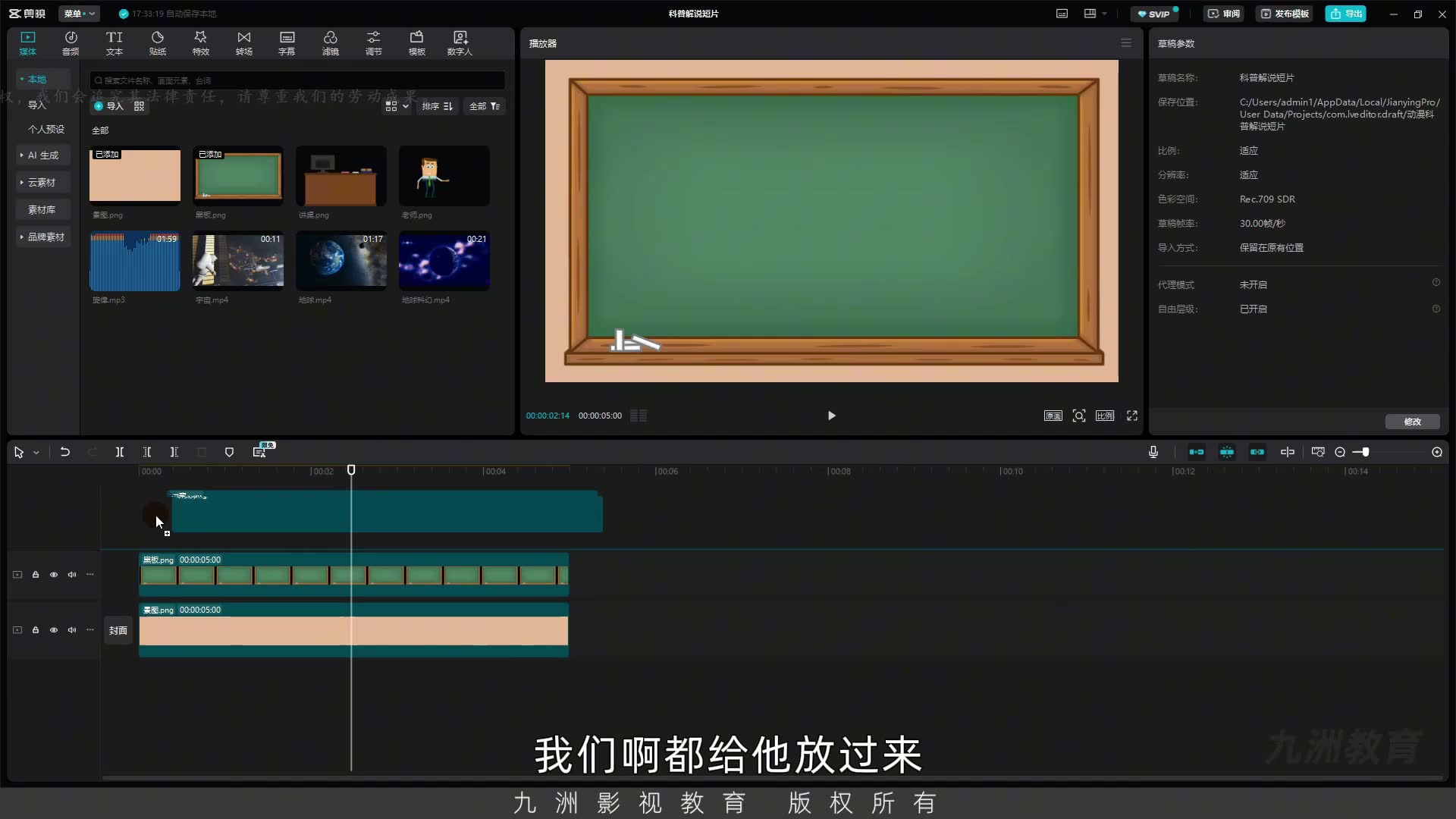Image resolution: width=1456 pixels, height=819 pixels.
Task: Open the 贴纸 stickers tab
Action: pyautogui.click(x=158, y=43)
